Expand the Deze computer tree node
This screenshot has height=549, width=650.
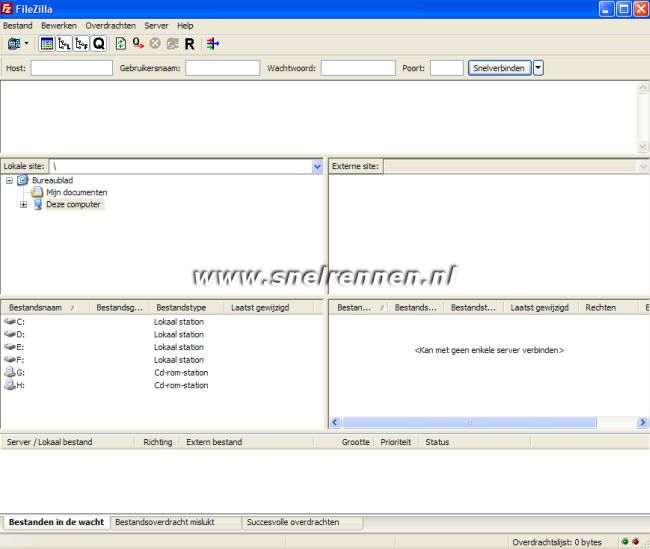[24, 205]
